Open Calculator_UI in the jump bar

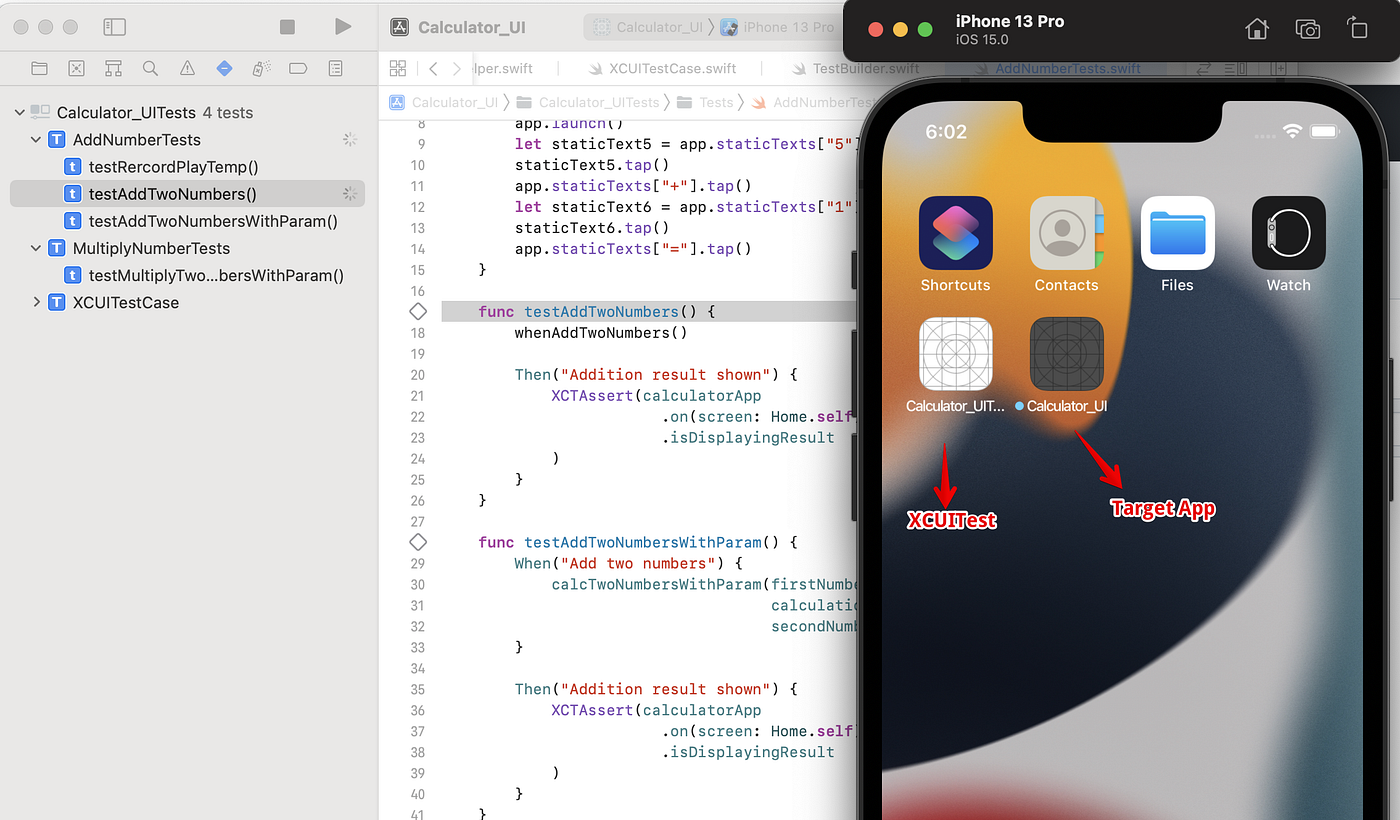pos(443,102)
